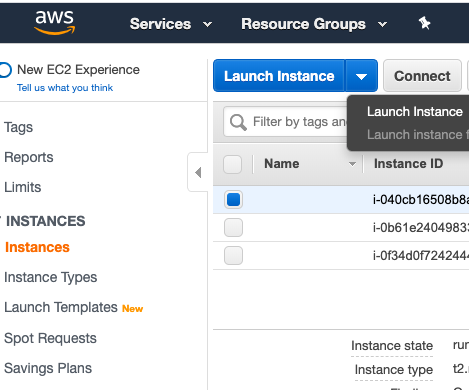Click the Connect button

point(422,76)
